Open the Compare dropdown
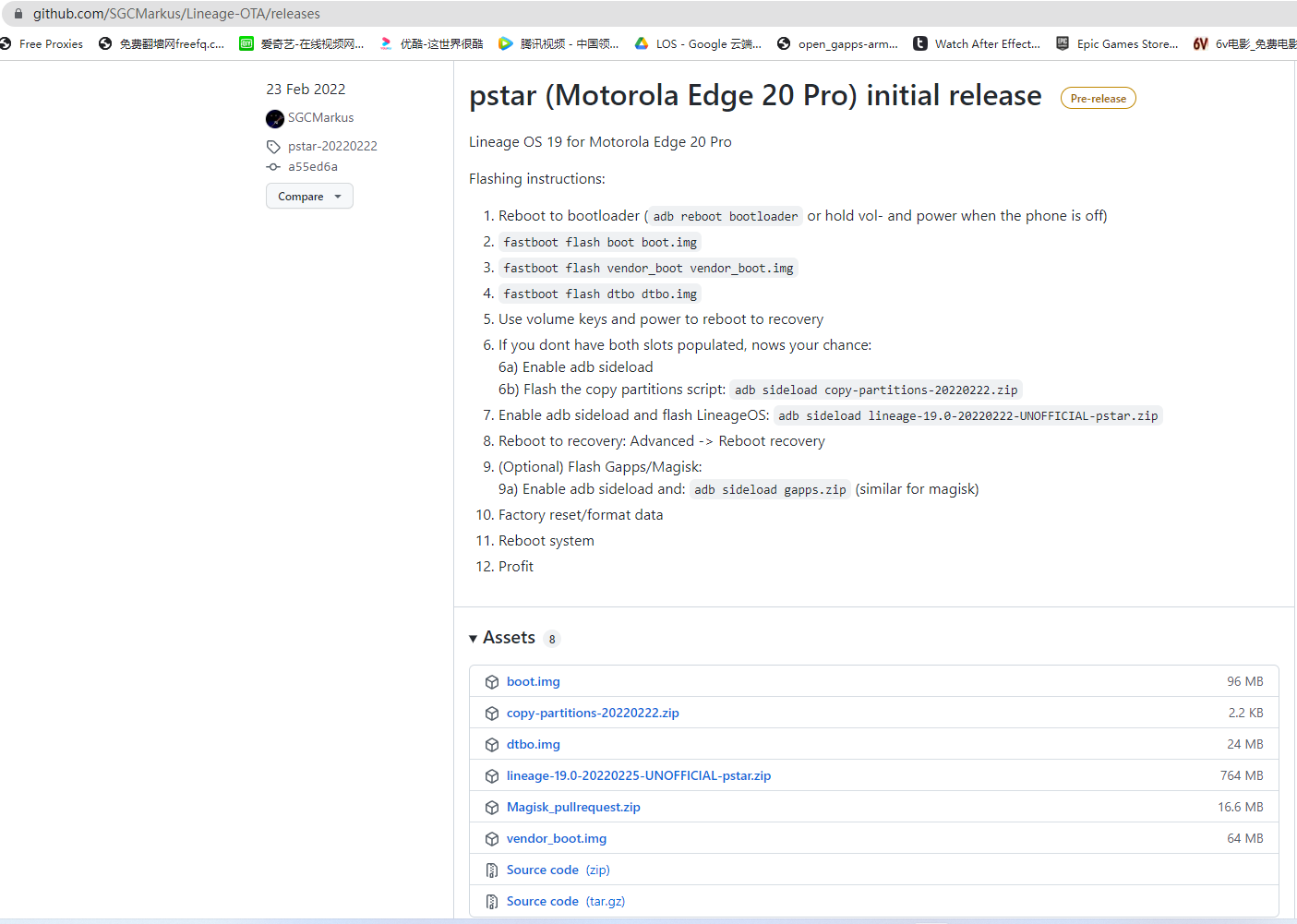Image resolution: width=1297 pixels, height=924 pixels. click(x=309, y=197)
